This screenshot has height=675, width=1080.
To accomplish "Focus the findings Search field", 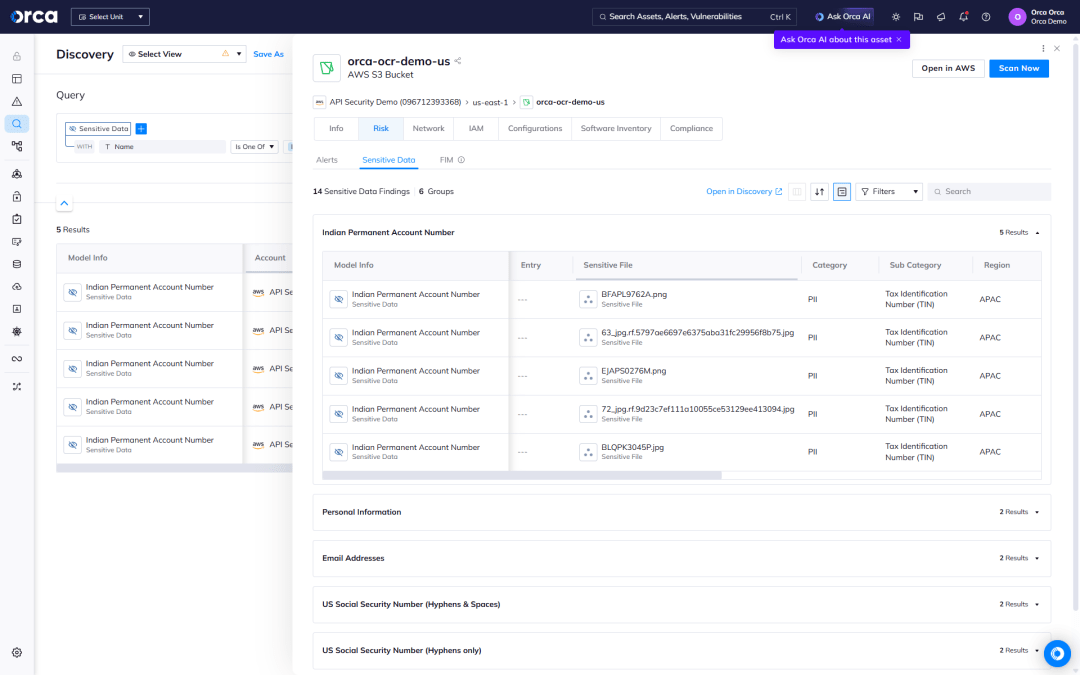I will [989, 191].
